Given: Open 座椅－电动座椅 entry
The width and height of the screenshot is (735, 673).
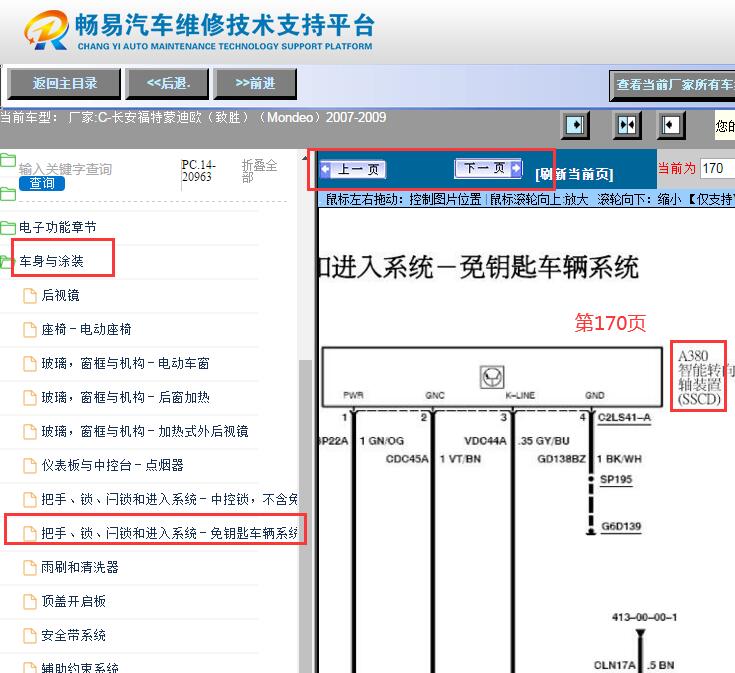Looking at the screenshot, I should [86, 329].
